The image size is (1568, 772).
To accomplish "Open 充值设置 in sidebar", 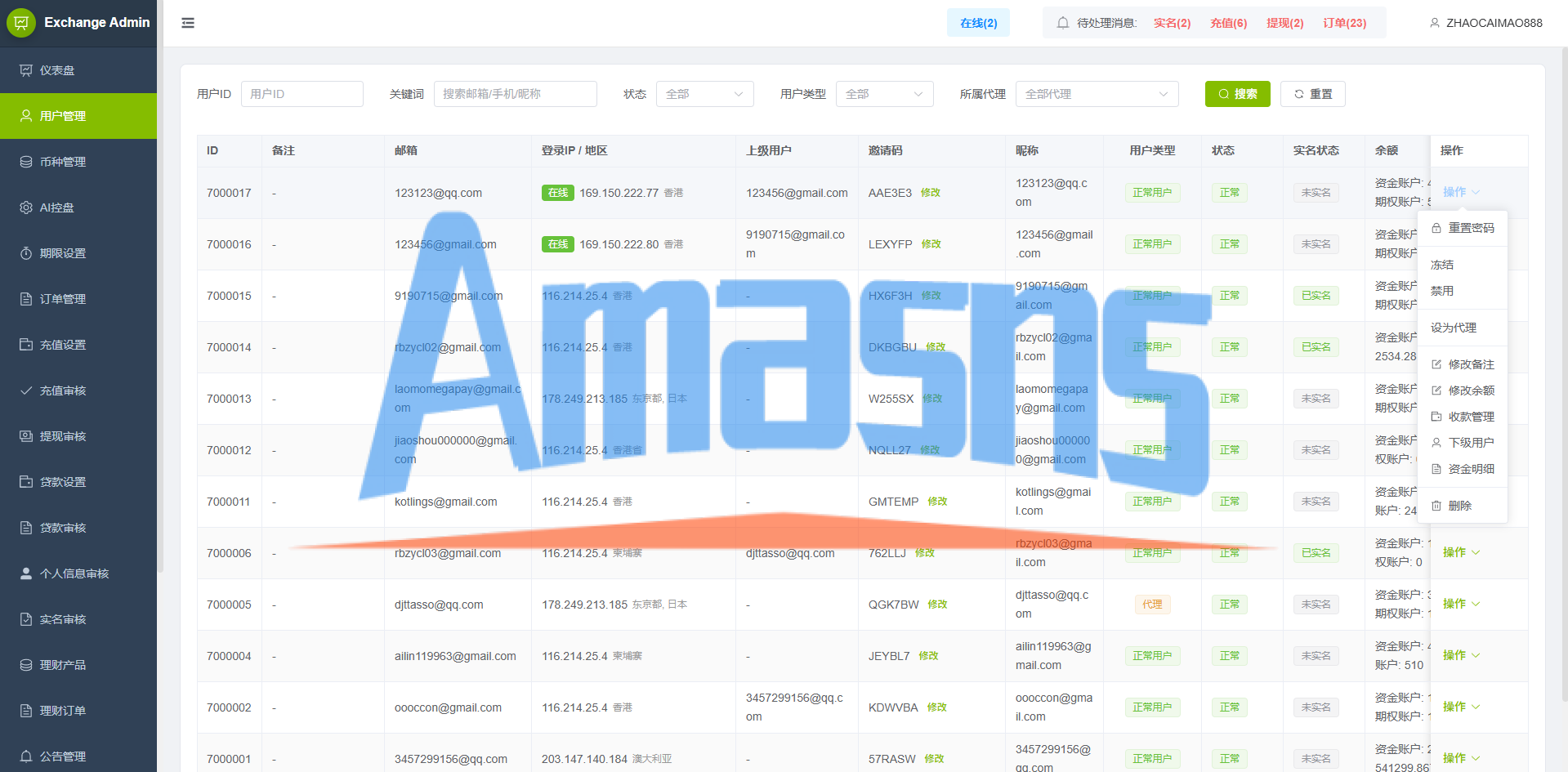I will pos(78,345).
